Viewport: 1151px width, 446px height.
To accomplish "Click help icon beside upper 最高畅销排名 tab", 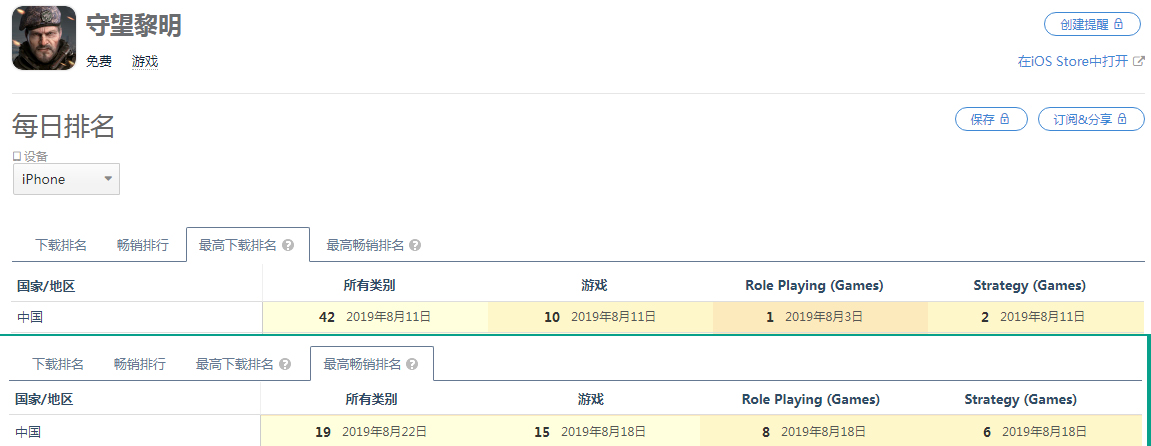I will pyautogui.click(x=415, y=246).
